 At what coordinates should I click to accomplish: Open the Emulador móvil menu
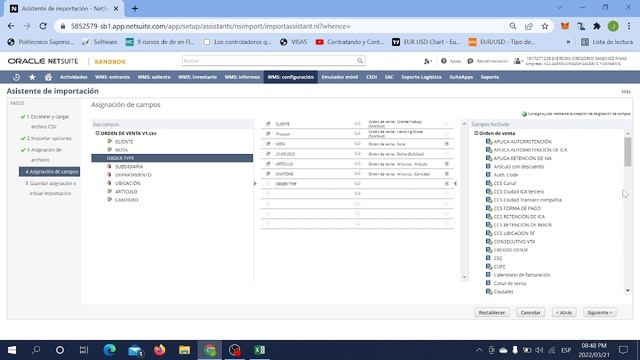(x=340, y=77)
